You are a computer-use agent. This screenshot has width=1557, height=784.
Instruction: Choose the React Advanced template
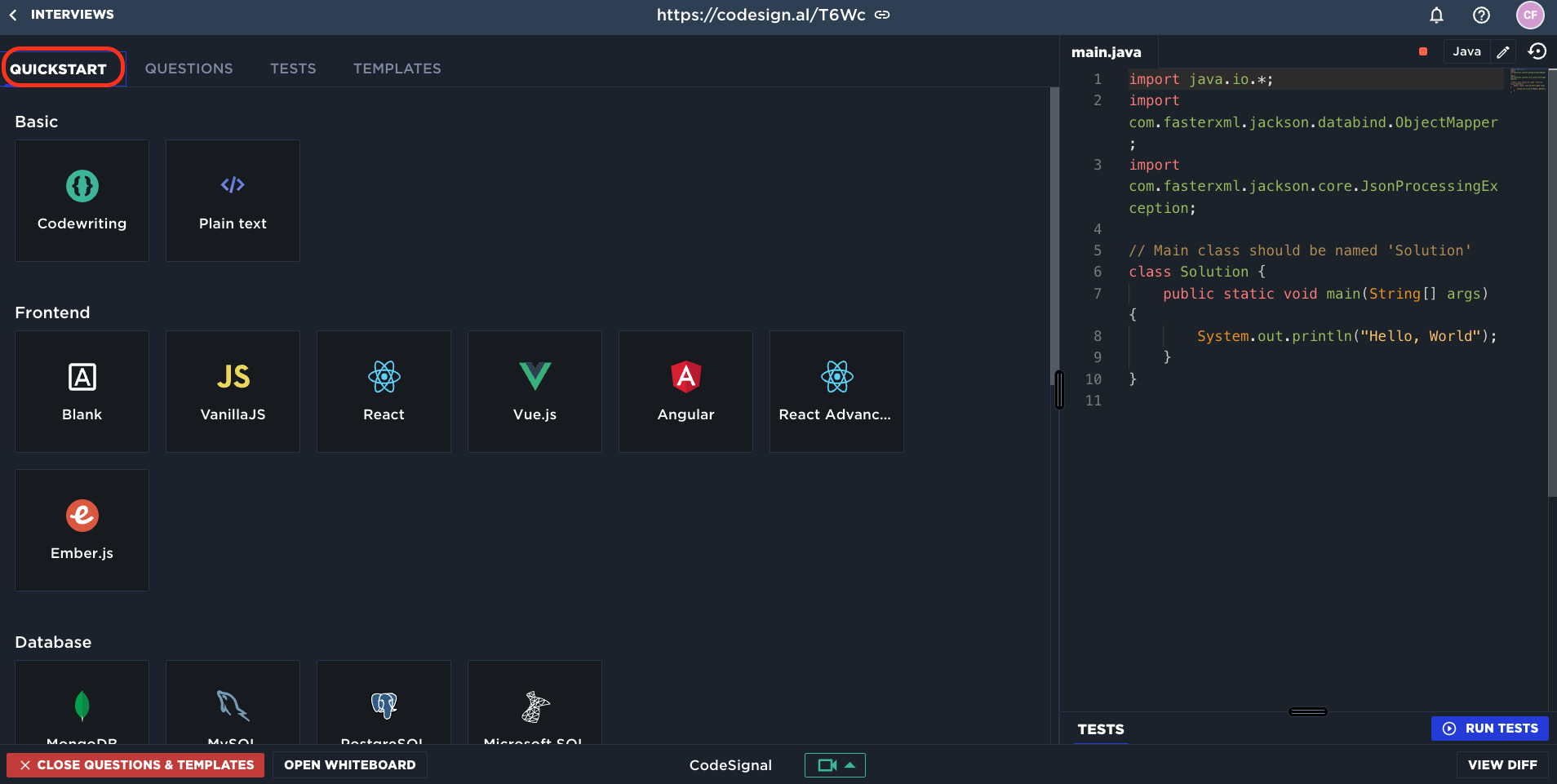tap(836, 392)
